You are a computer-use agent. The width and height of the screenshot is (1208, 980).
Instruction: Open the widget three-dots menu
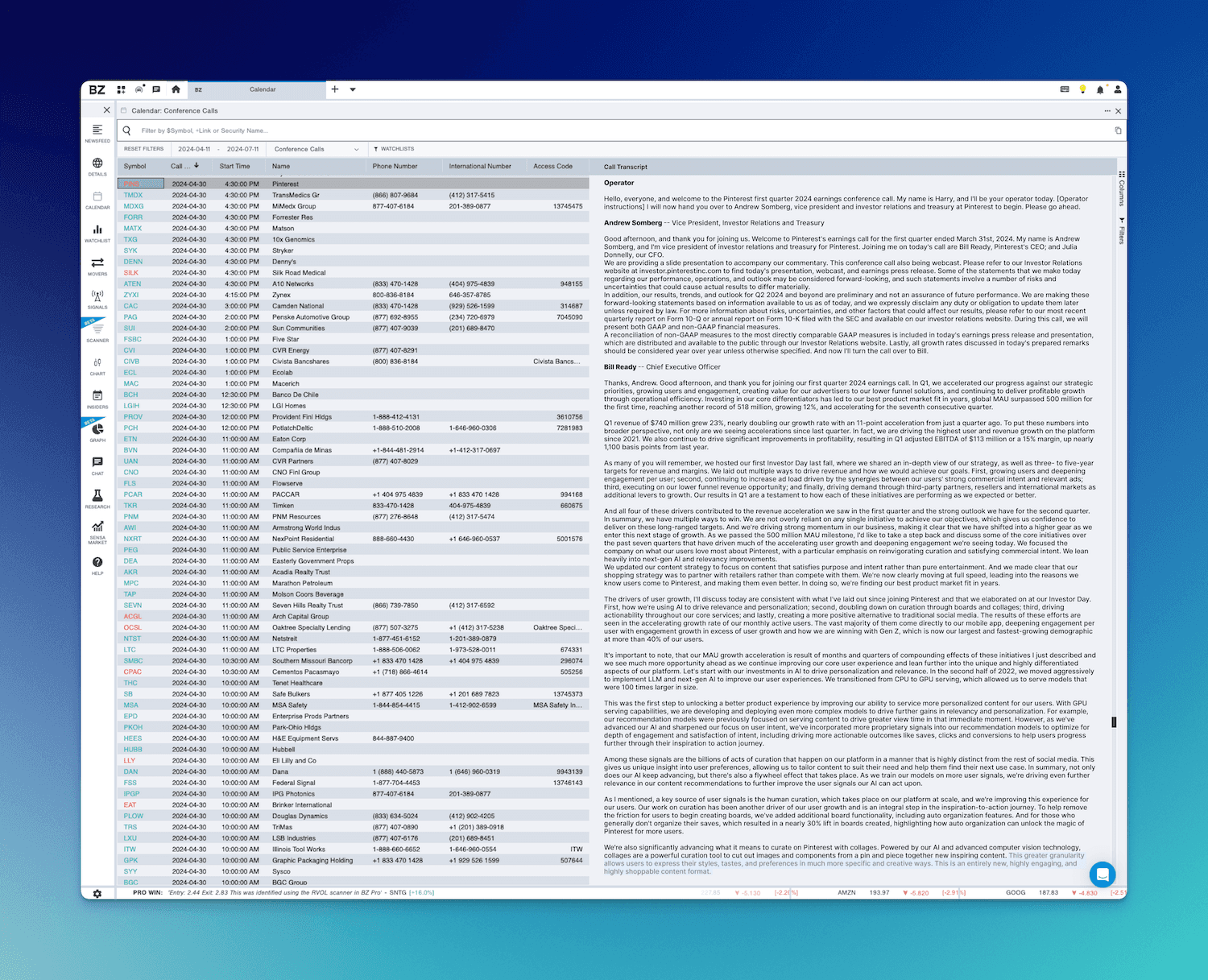(x=1107, y=111)
